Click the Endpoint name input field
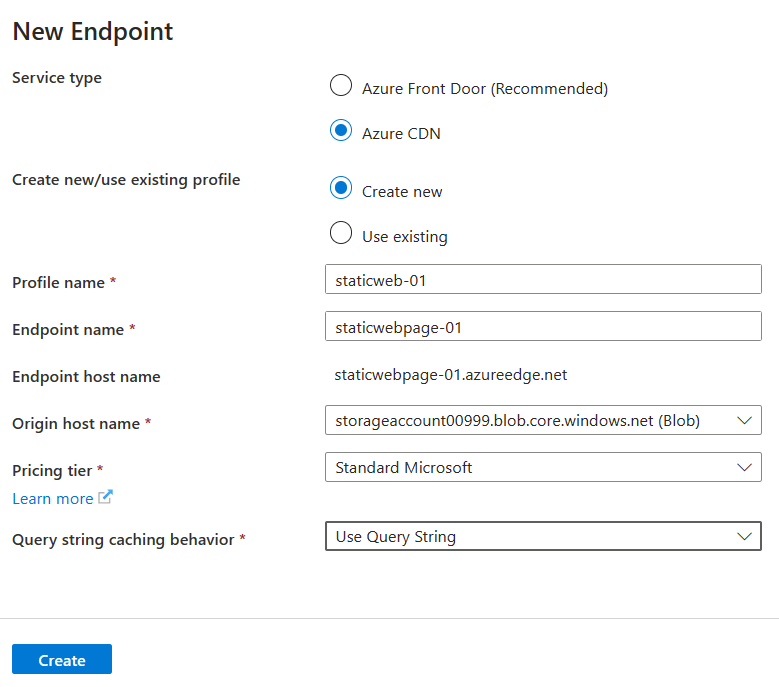The height and width of the screenshot is (687, 779). [x=543, y=326]
